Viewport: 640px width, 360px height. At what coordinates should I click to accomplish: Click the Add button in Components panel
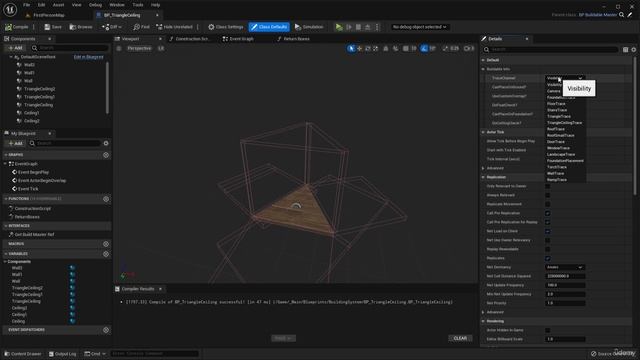point(16,48)
